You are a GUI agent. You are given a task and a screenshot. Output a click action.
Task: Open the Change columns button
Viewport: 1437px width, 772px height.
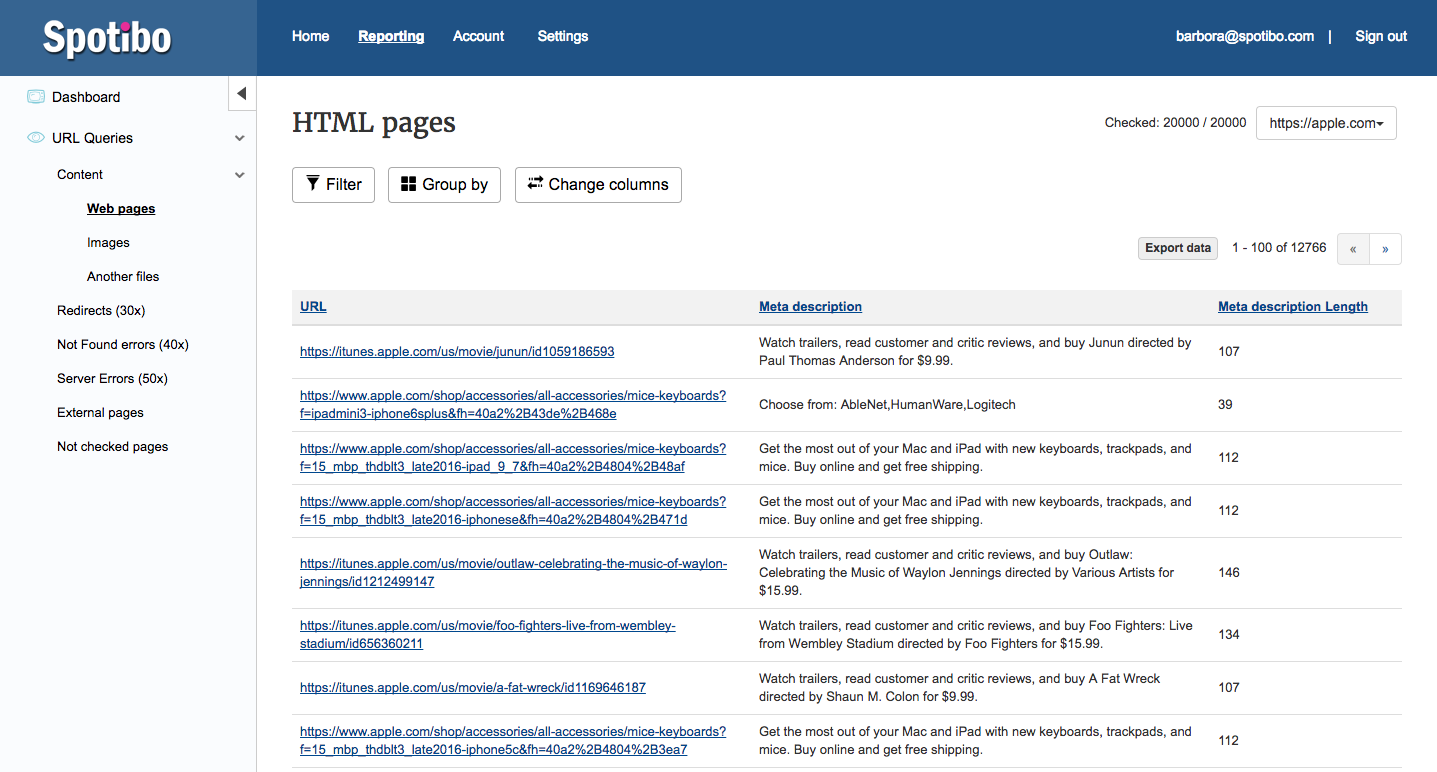point(598,185)
